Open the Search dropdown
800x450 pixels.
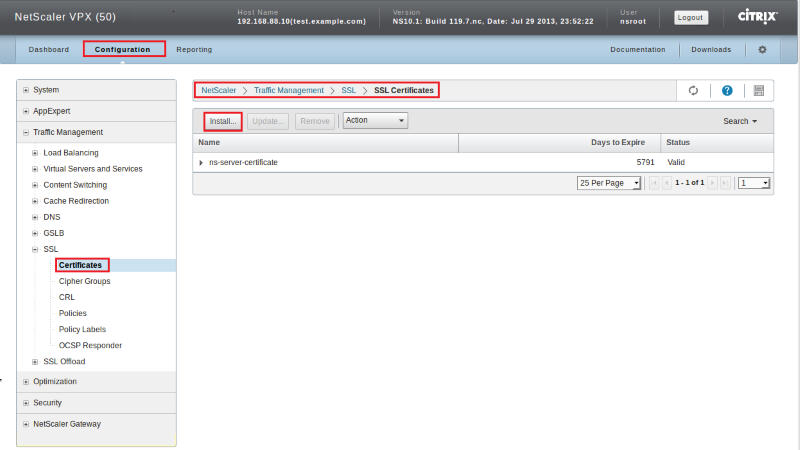point(740,121)
